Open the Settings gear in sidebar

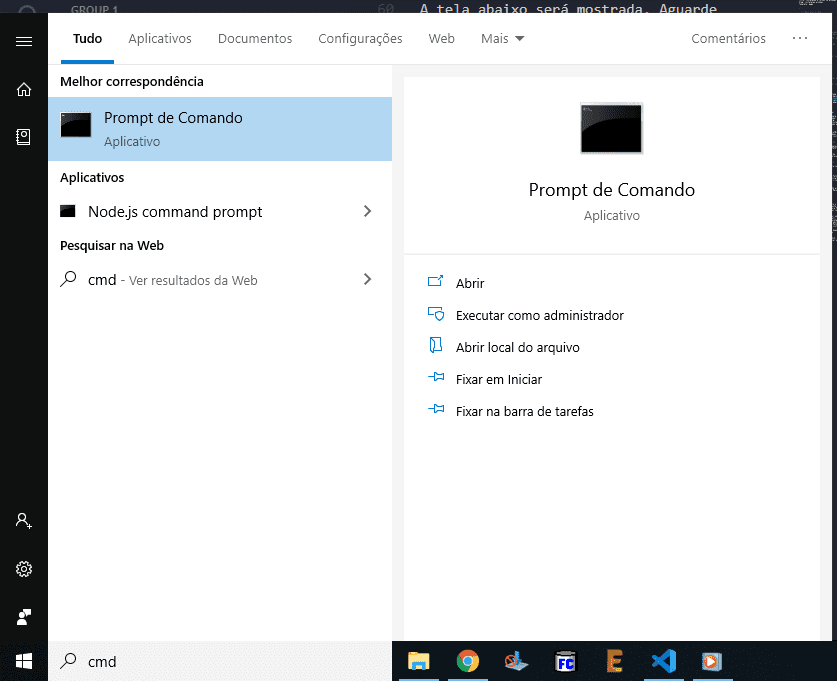23,569
